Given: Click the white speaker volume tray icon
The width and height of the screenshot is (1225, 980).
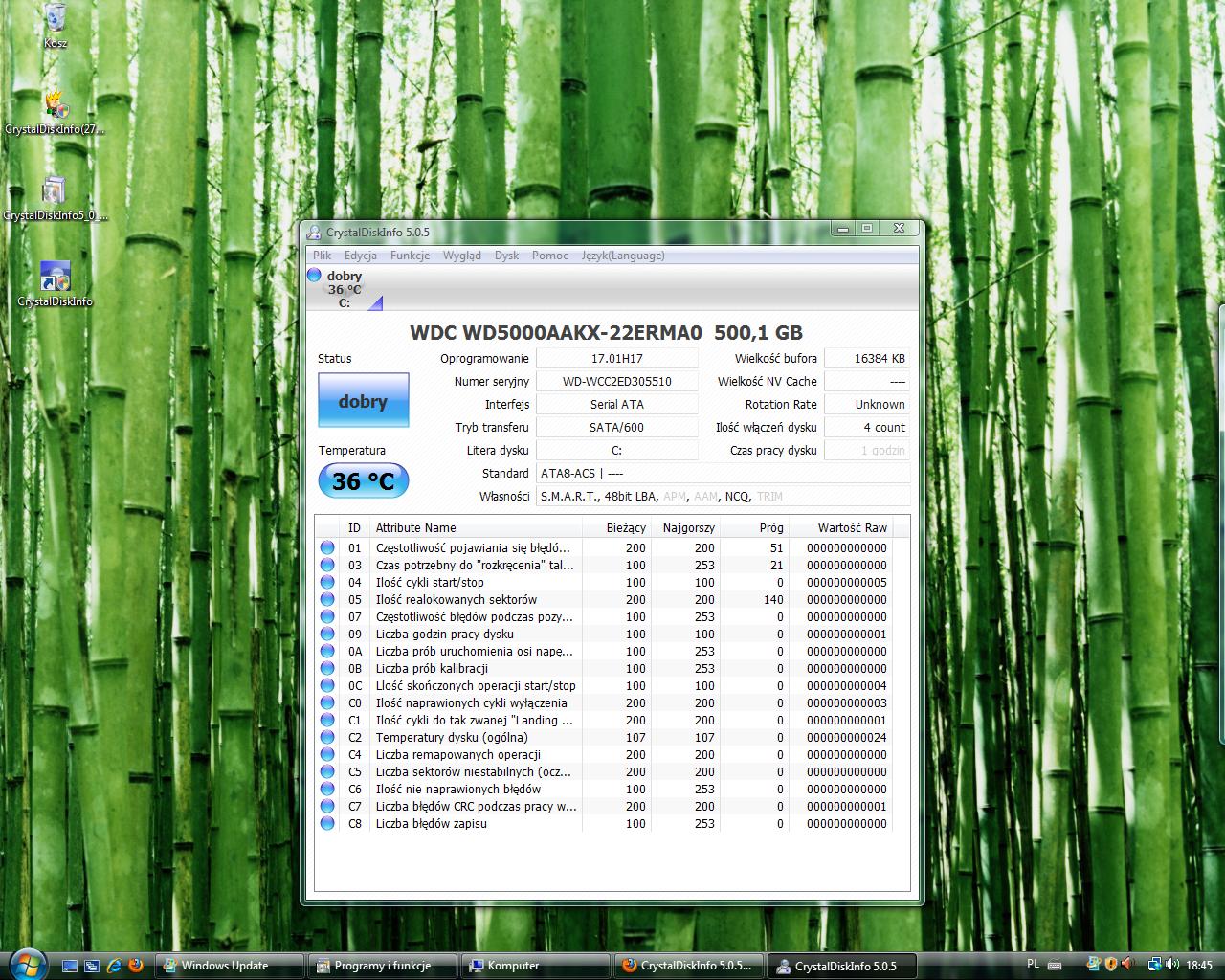Looking at the screenshot, I should click(x=1171, y=965).
